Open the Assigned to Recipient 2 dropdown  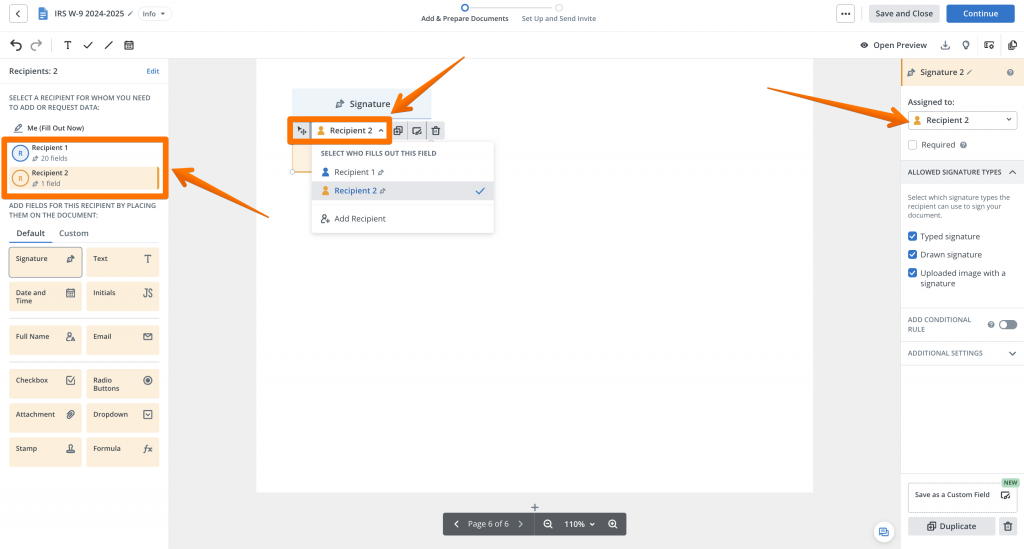(962, 120)
